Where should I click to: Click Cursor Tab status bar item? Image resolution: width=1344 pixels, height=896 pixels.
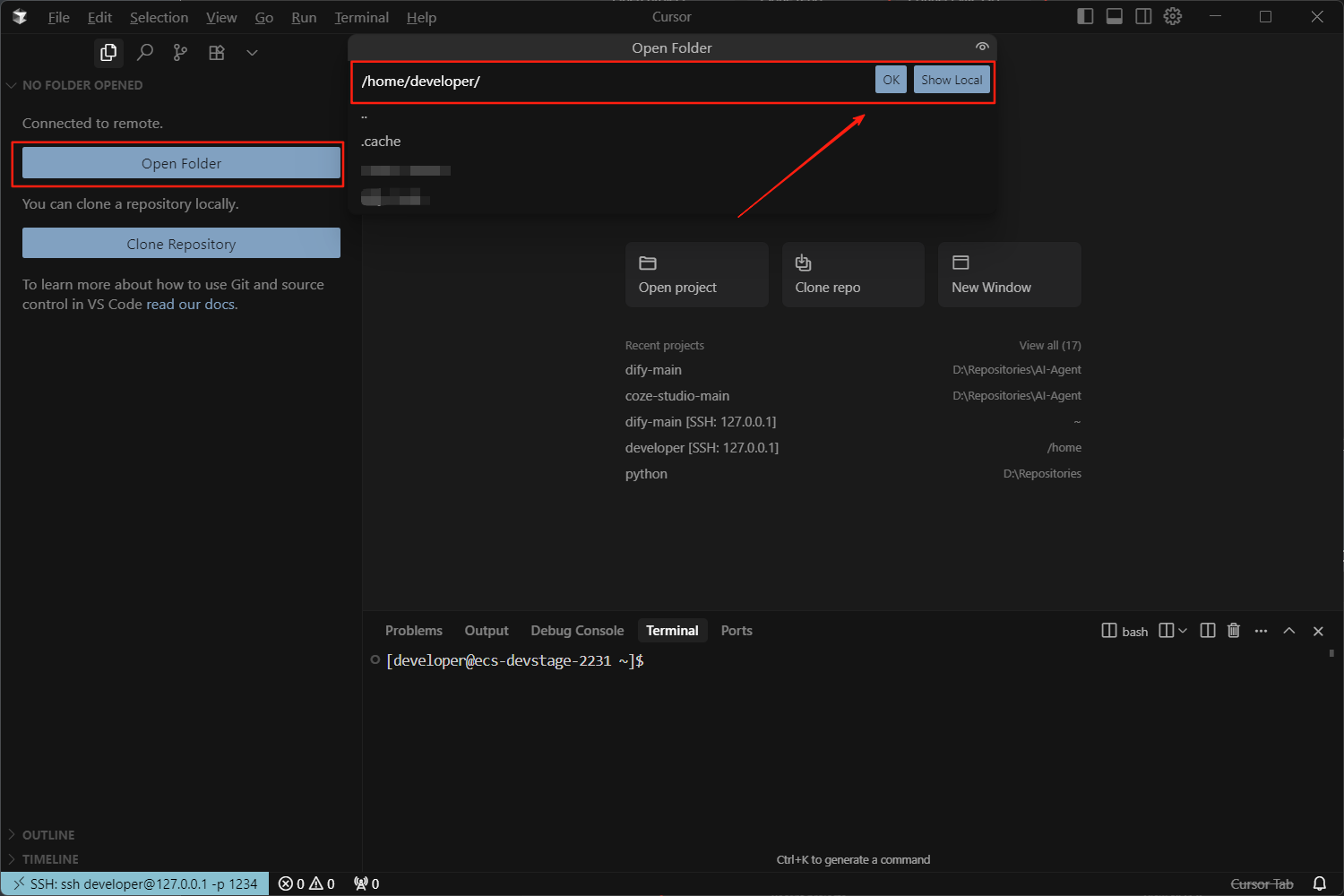point(1262,884)
